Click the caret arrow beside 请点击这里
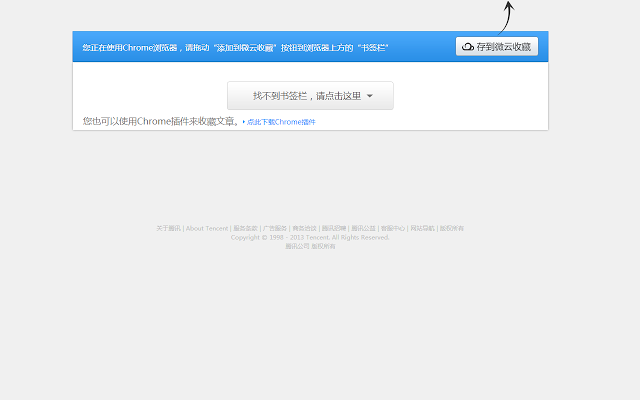This screenshot has height=400, width=640. coord(370,97)
